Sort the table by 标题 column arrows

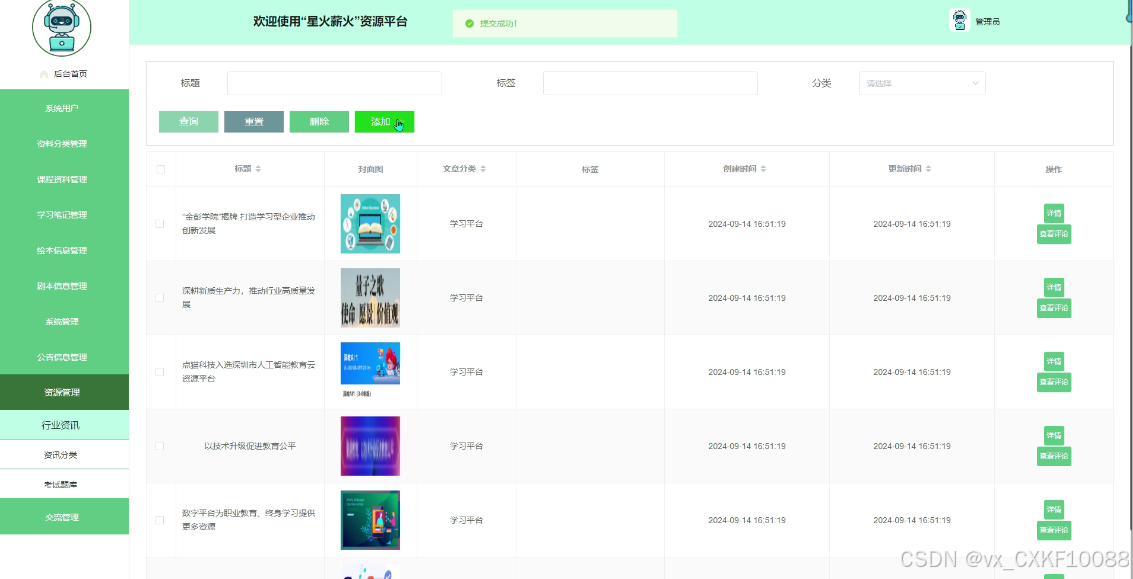pyautogui.click(x=258, y=168)
